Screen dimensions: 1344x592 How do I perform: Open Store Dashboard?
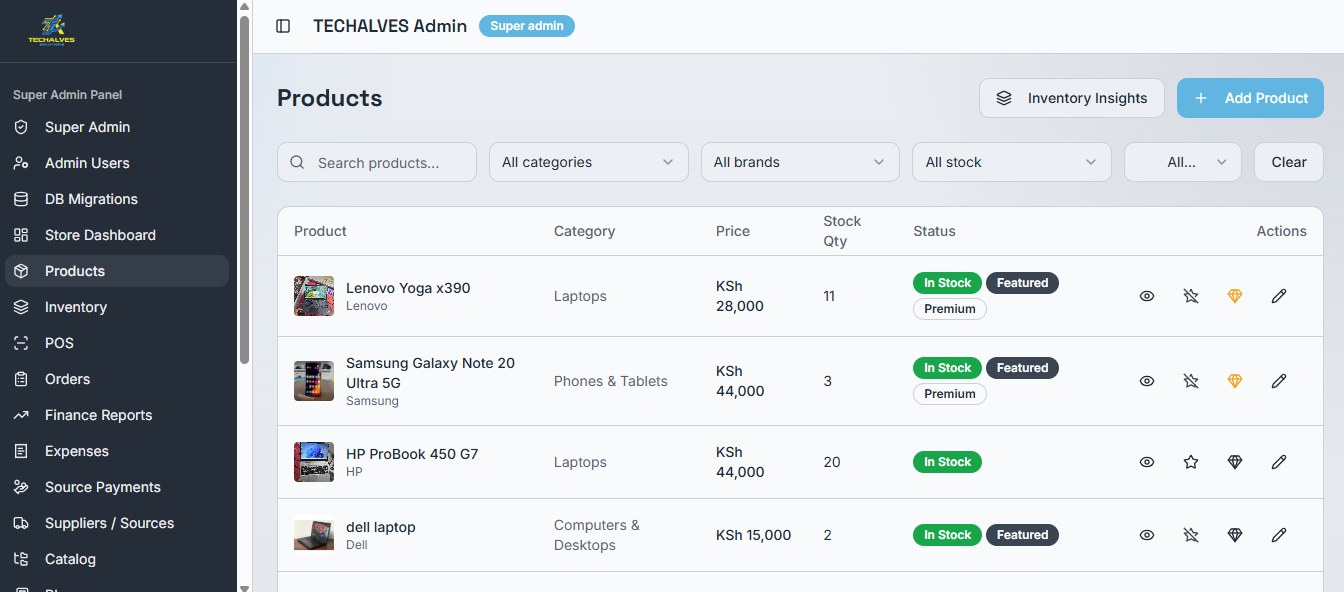pyautogui.click(x=116, y=235)
